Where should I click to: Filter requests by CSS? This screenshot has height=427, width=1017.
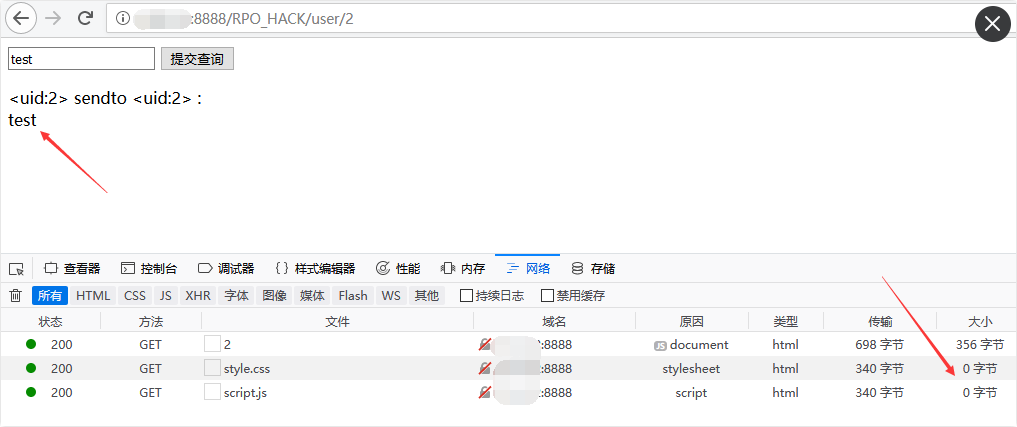[135, 296]
